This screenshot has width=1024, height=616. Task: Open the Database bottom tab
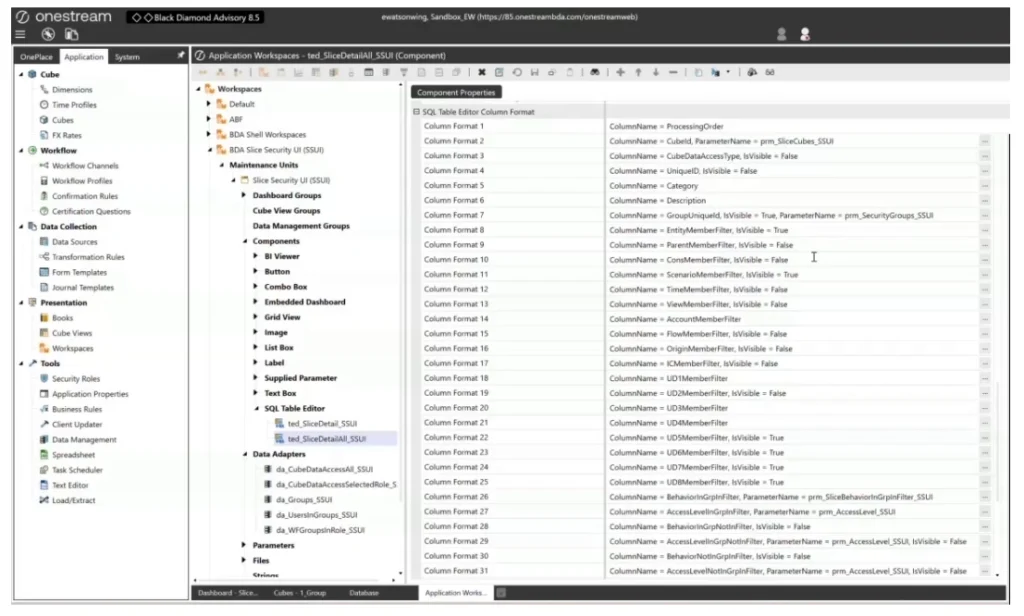pyautogui.click(x=364, y=593)
